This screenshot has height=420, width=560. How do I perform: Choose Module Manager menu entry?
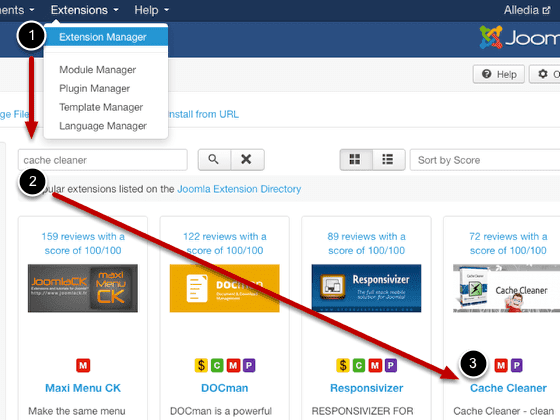tap(98, 70)
